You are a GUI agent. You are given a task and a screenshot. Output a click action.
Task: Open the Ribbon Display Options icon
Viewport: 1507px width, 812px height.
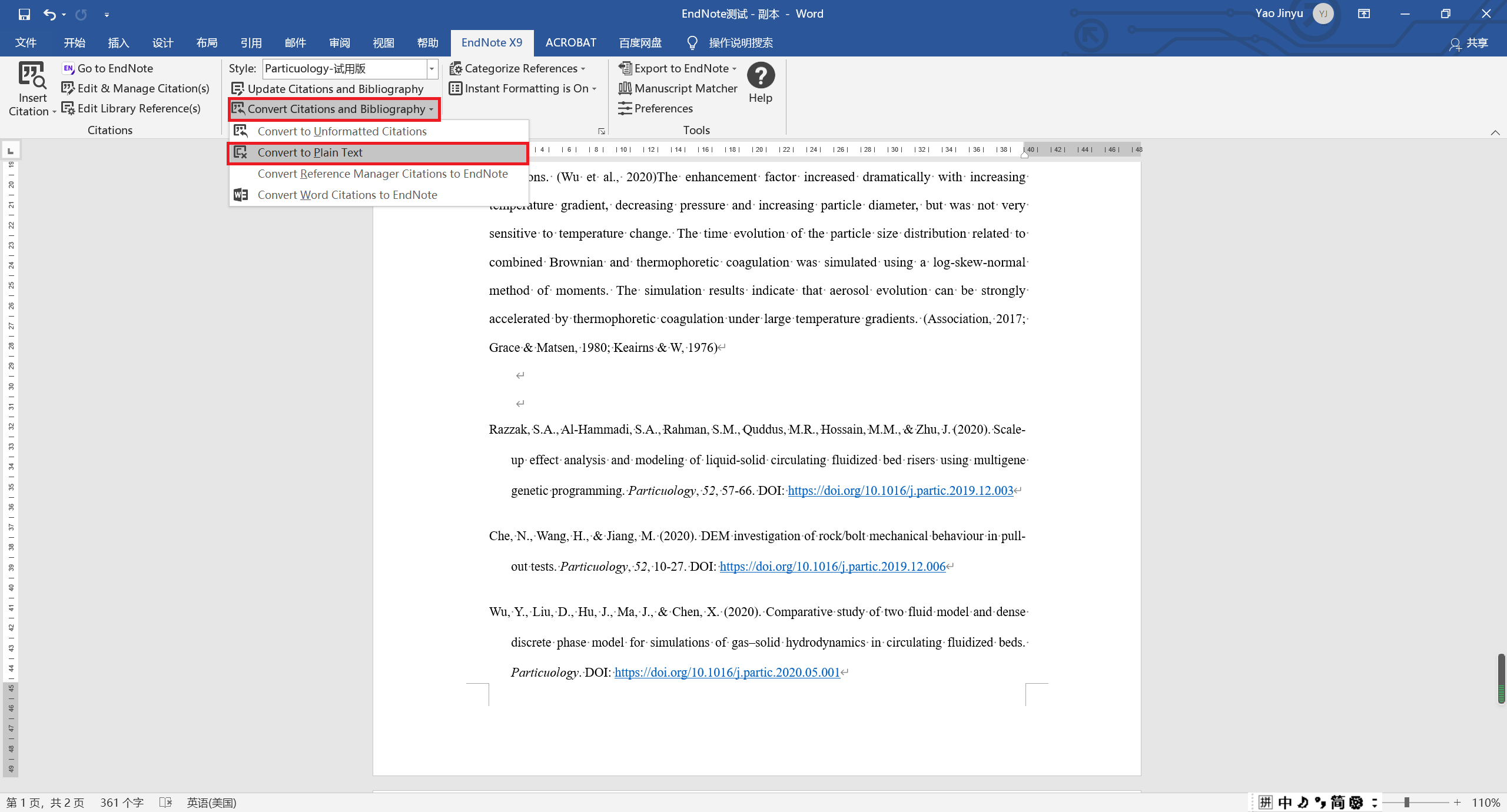[1364, 14]
